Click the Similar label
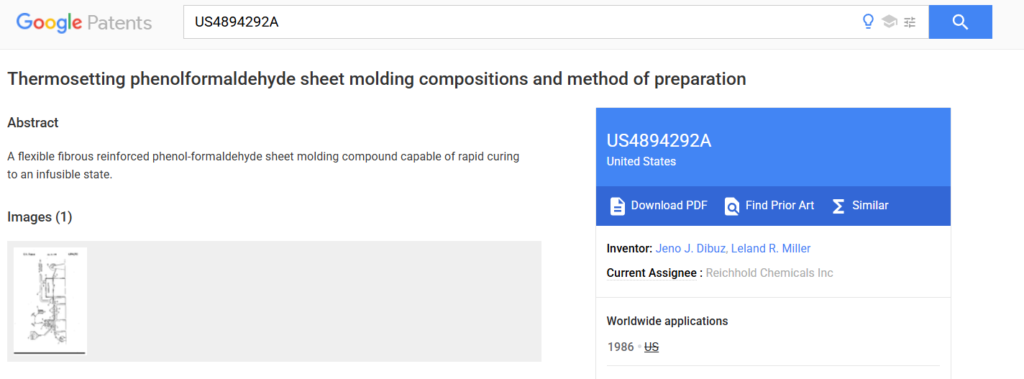Screen dimensions: 1024x379 pyautogui.click(x=870, y=205)
